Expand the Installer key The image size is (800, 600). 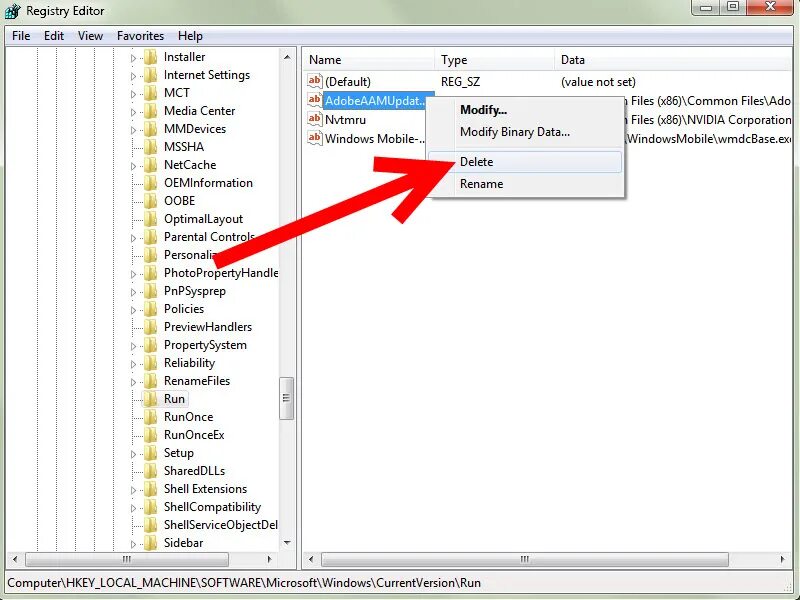pyautogui.click(x=134, y=58)
